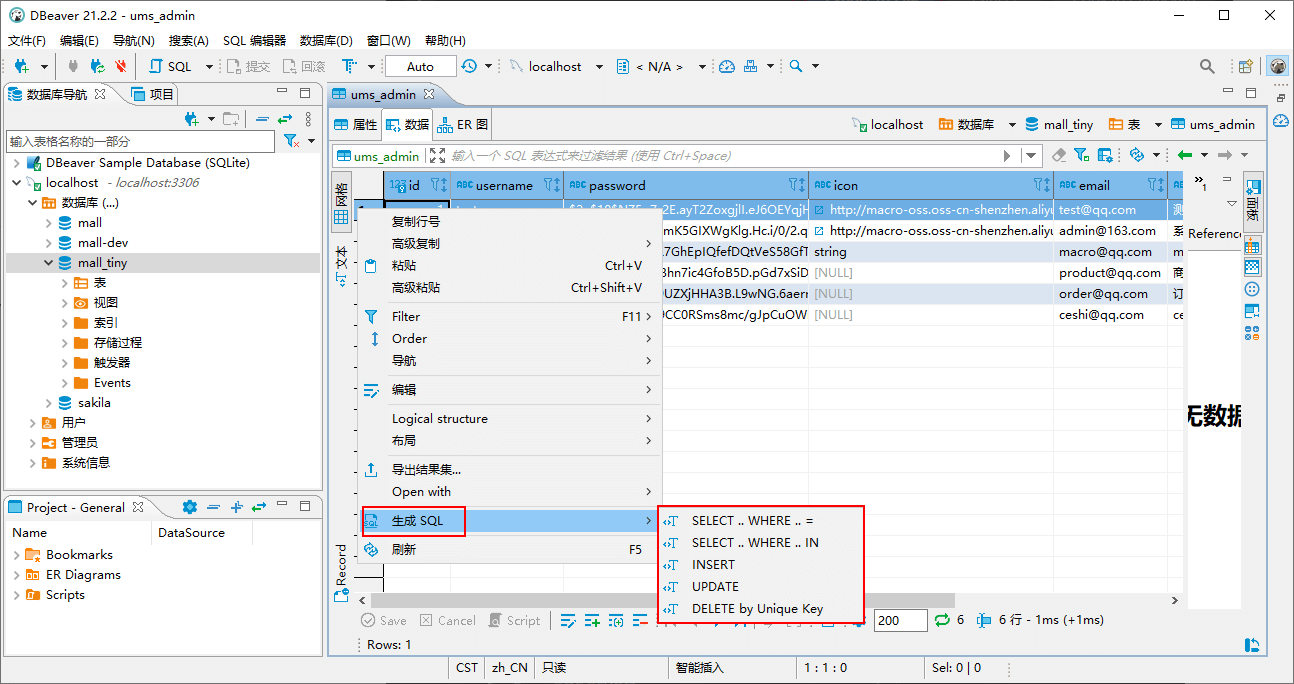Select DELETE by Unique Key submenu item
Image resolution: width=1294 pixels, height=684 pixels.
pyautogui.click(x=760, y=608)
